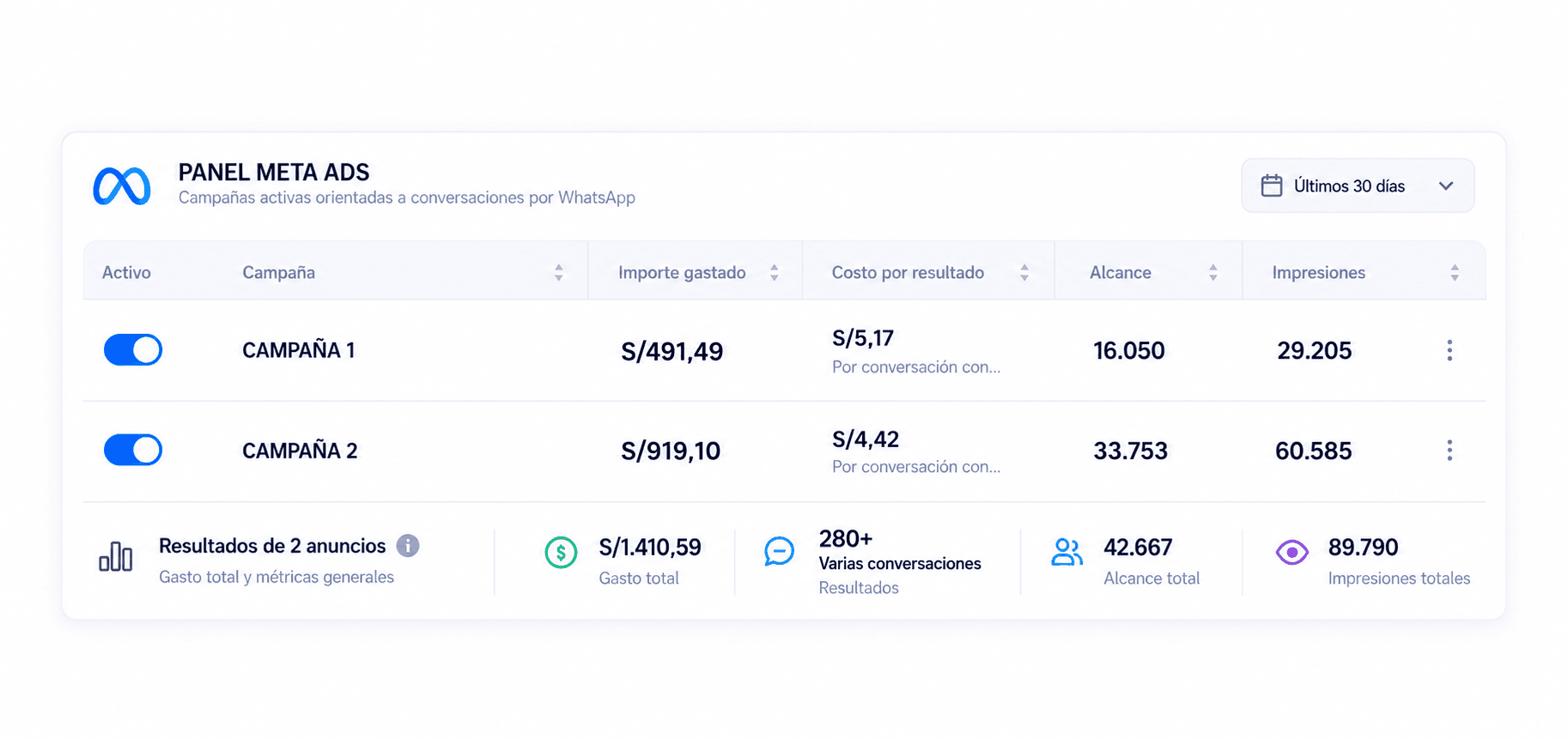Screen dimensions: 1568x739
Task: Click the info icon next to Resultados de 2 anuncios
Action: point(408,546)
